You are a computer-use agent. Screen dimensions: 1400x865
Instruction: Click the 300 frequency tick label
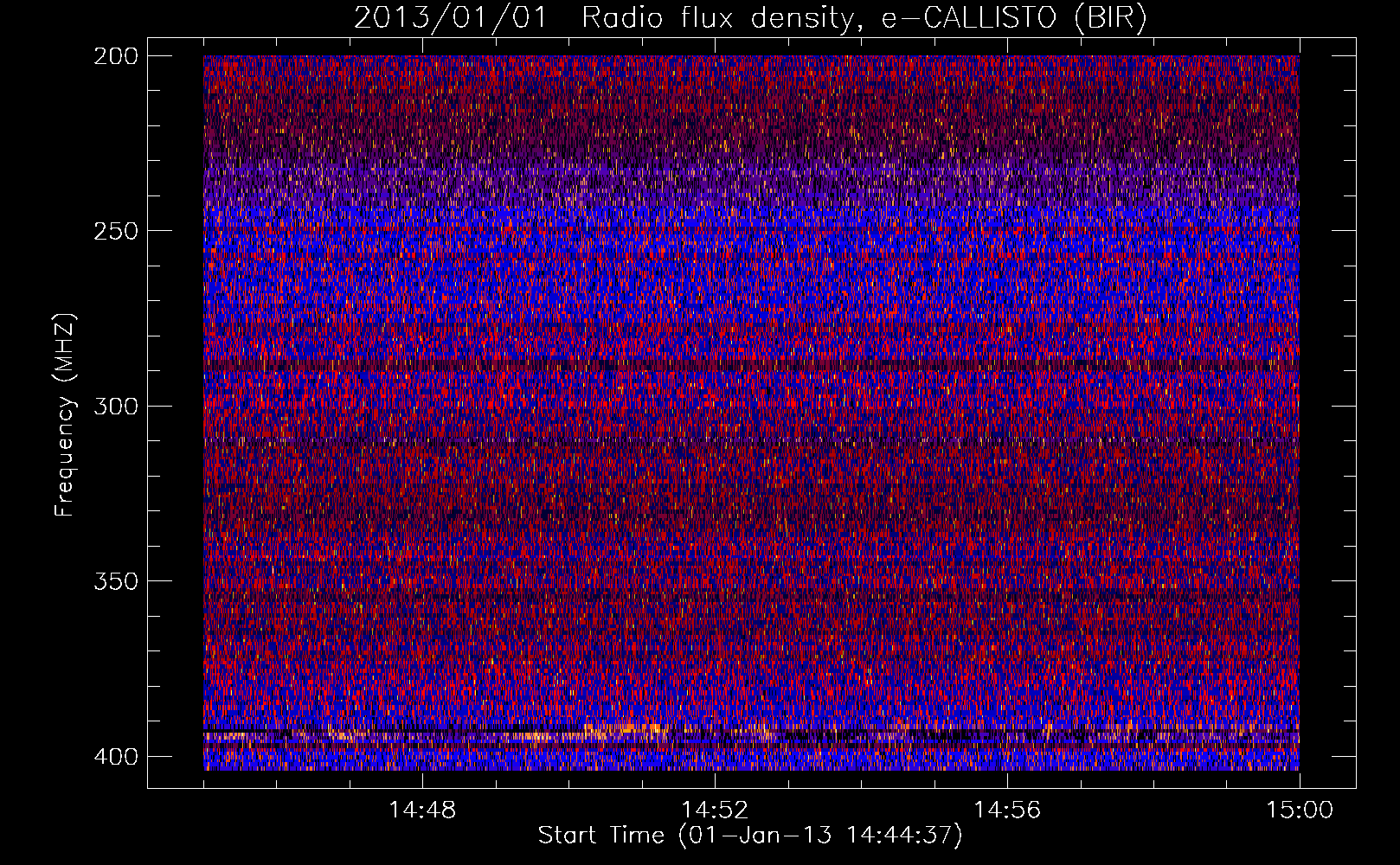click(x=116, y=406)
